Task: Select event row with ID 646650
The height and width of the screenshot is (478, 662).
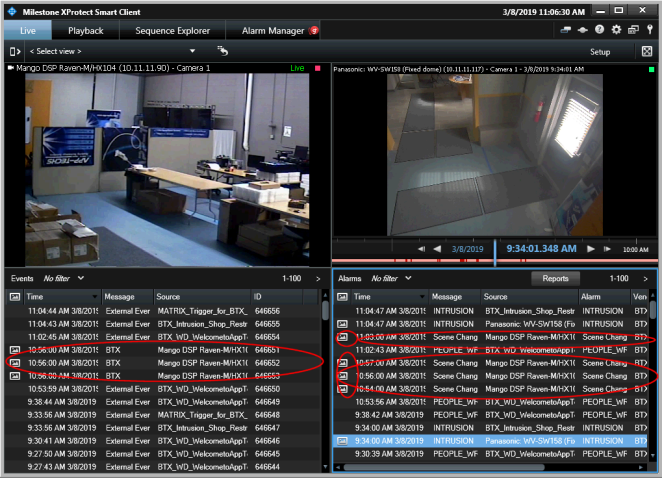Action: [163, 389]
